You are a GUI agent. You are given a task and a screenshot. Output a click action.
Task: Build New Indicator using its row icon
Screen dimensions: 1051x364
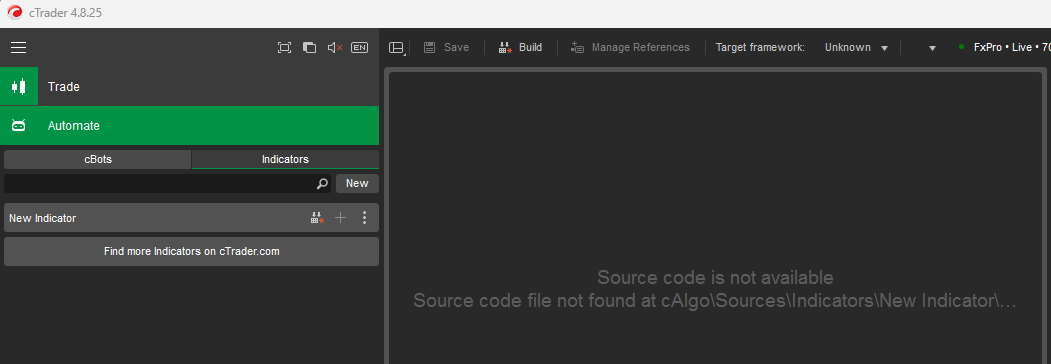pyautogui.click(x=317, y=218)
